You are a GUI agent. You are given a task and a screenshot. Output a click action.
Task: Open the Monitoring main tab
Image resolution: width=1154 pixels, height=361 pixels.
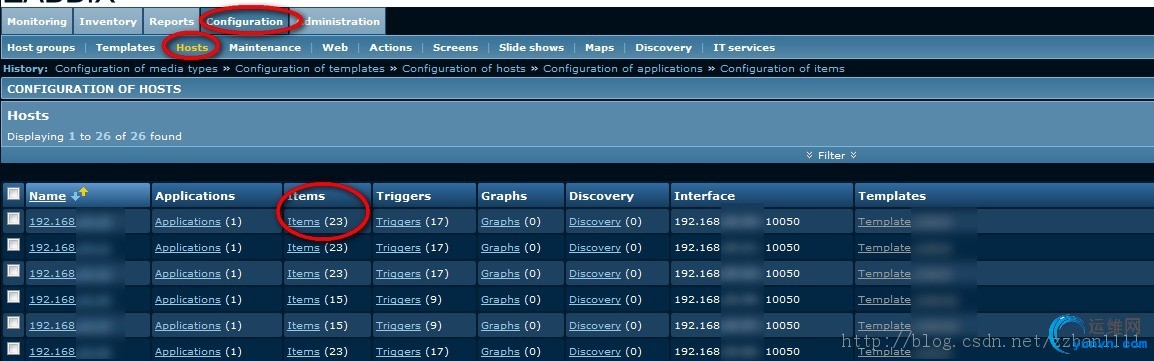[x=37, y=21]
